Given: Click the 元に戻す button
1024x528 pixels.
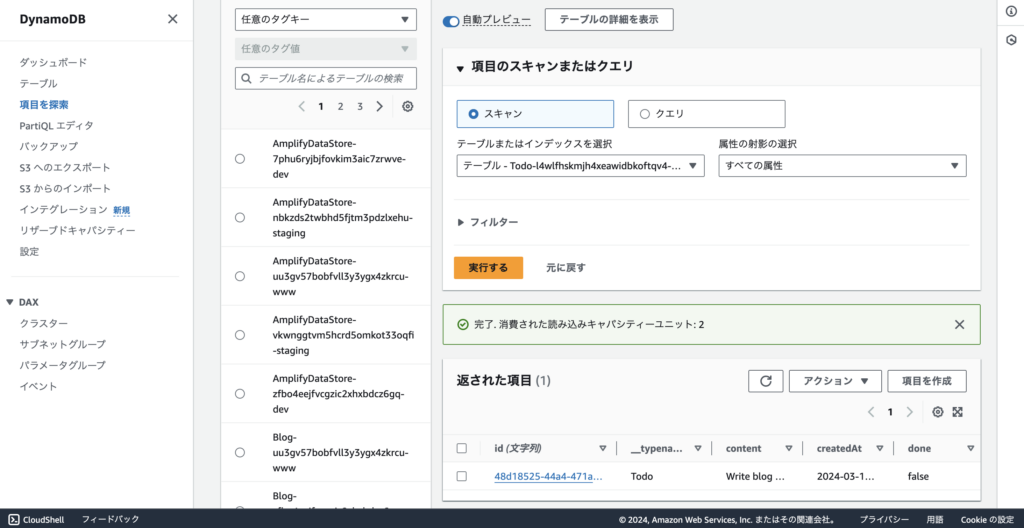Looking at the screenshot, I should (x=566, y=268).
